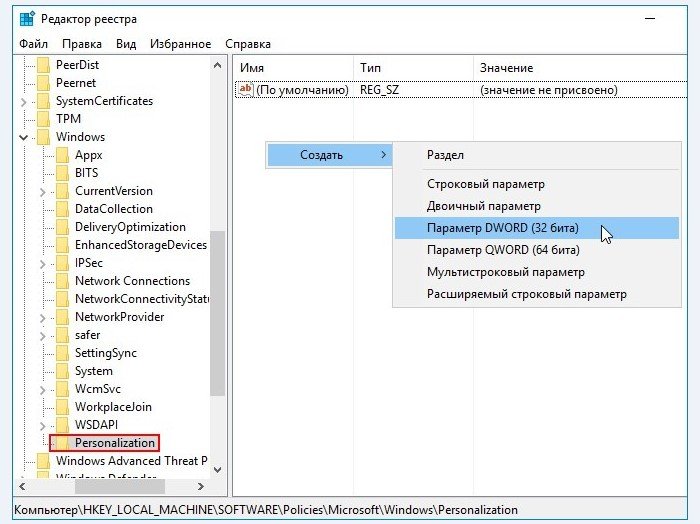Click the Appx folder icon

62,155
